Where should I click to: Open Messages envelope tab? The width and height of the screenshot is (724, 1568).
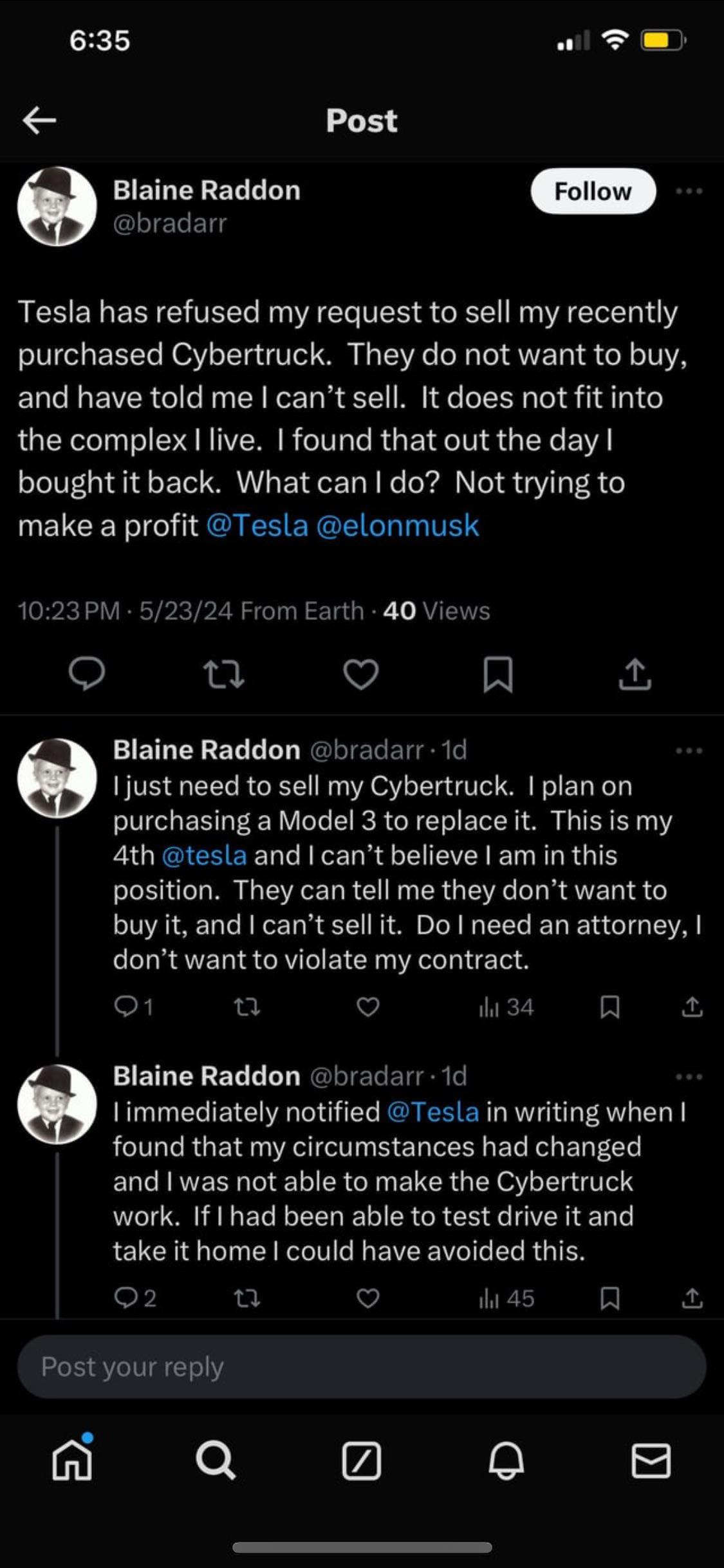651,1461
